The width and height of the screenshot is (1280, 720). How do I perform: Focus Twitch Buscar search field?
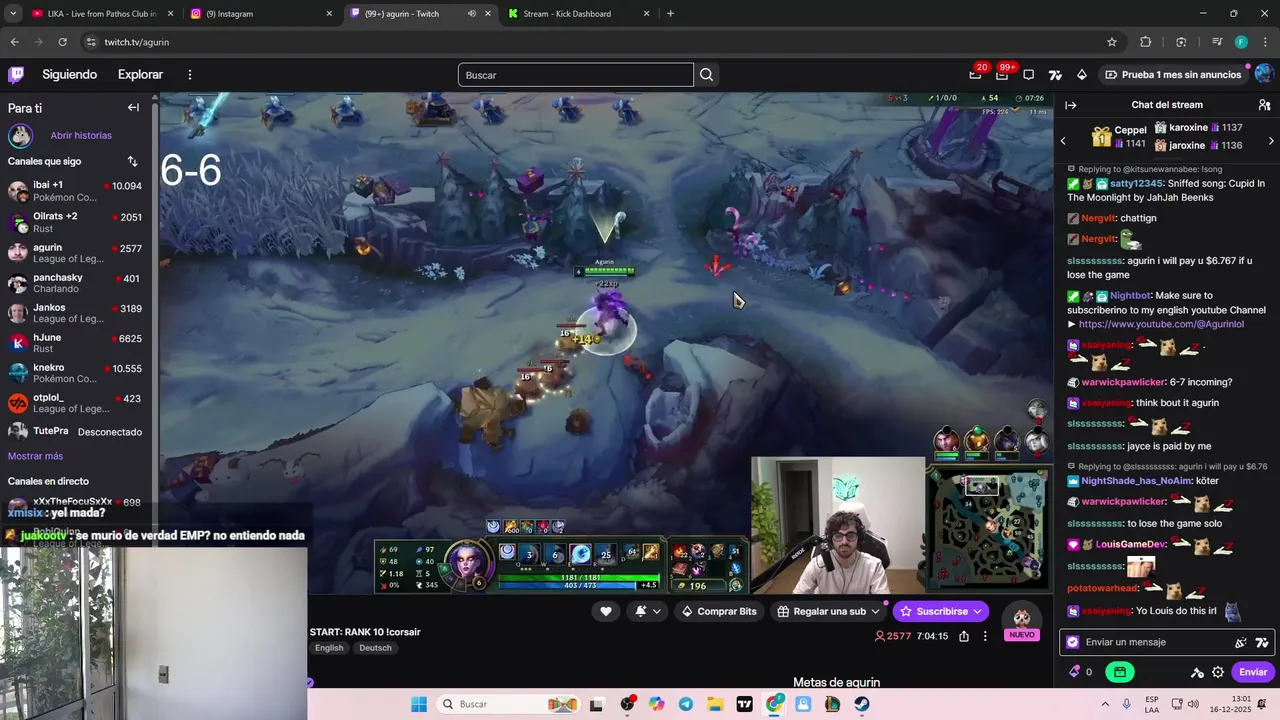click(x=576, y=75)
